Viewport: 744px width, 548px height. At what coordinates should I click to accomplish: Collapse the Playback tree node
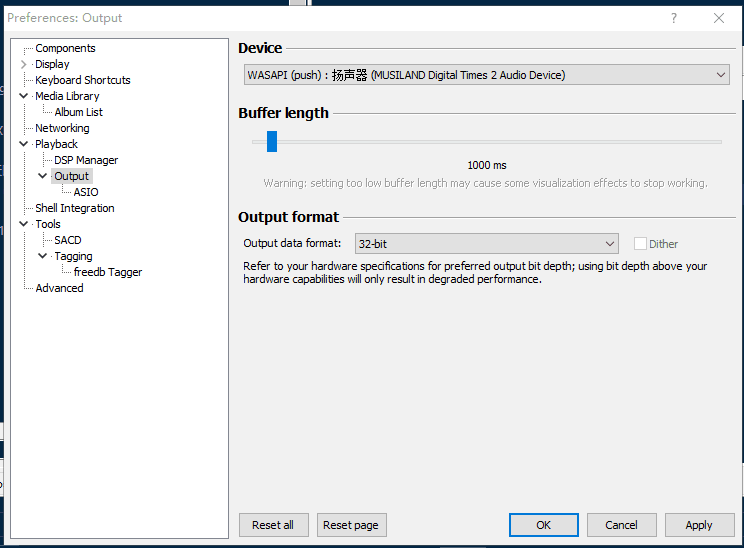coord(24,144)
